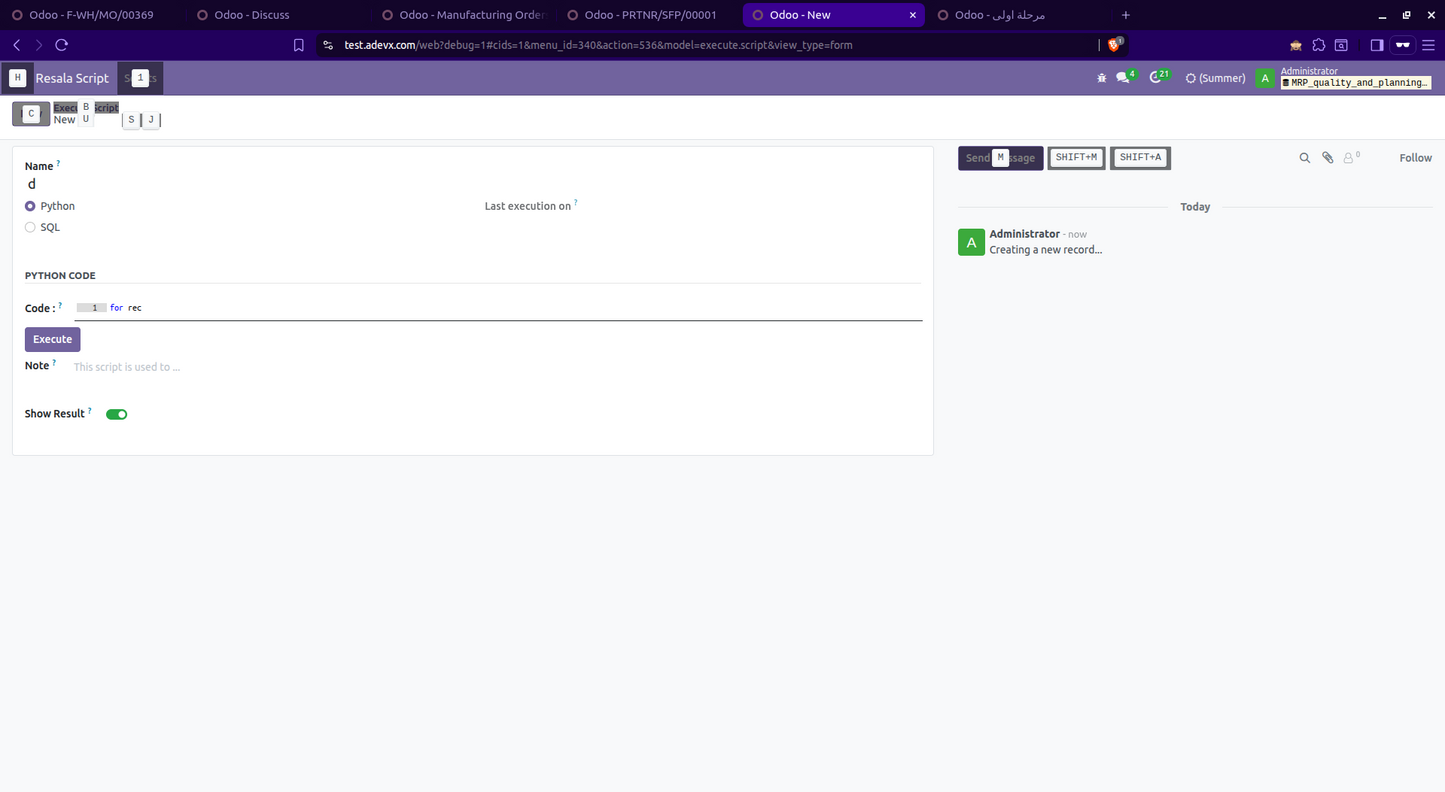
Task: Click the browser address bar URL
Action: click(x=598, y=45)
